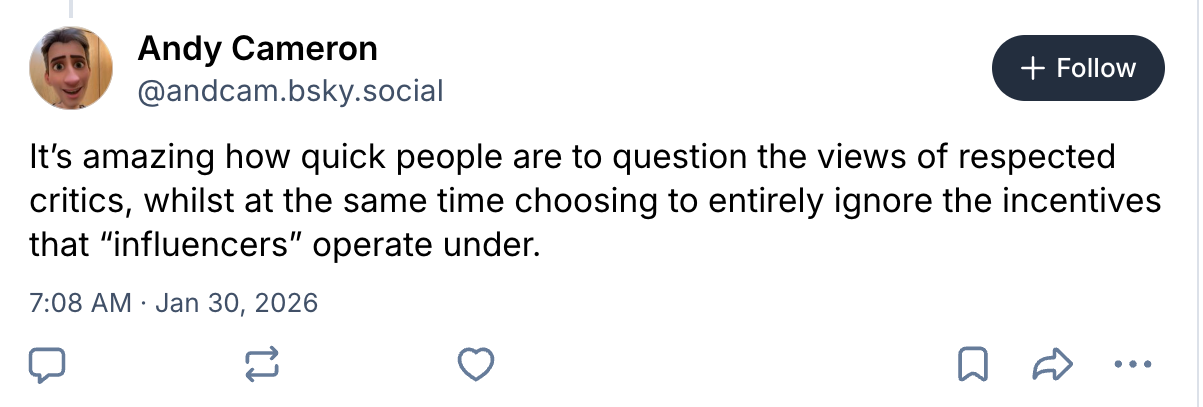Like the post with the heart icon
Screen dimensions: 1203x407
(x=476, y=366)
